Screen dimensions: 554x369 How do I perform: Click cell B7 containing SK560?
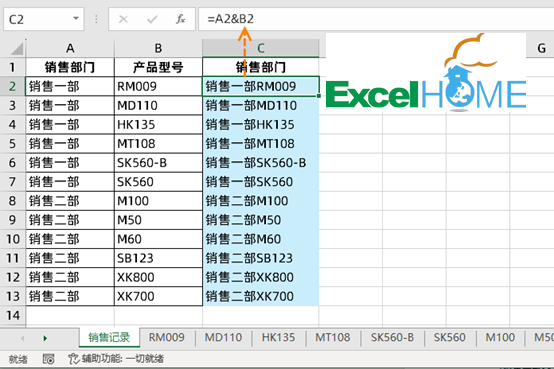click(x=158, y=182)
